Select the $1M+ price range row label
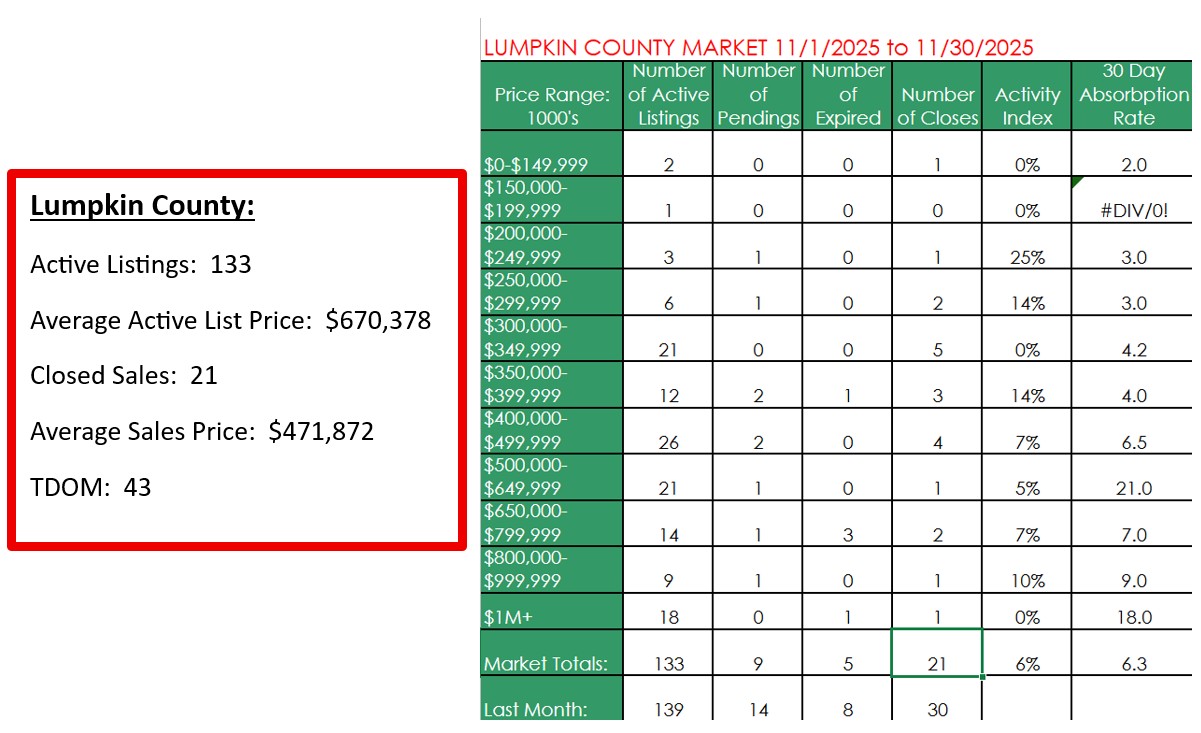Screen dimensions: 1201x733 coord(508,618)
